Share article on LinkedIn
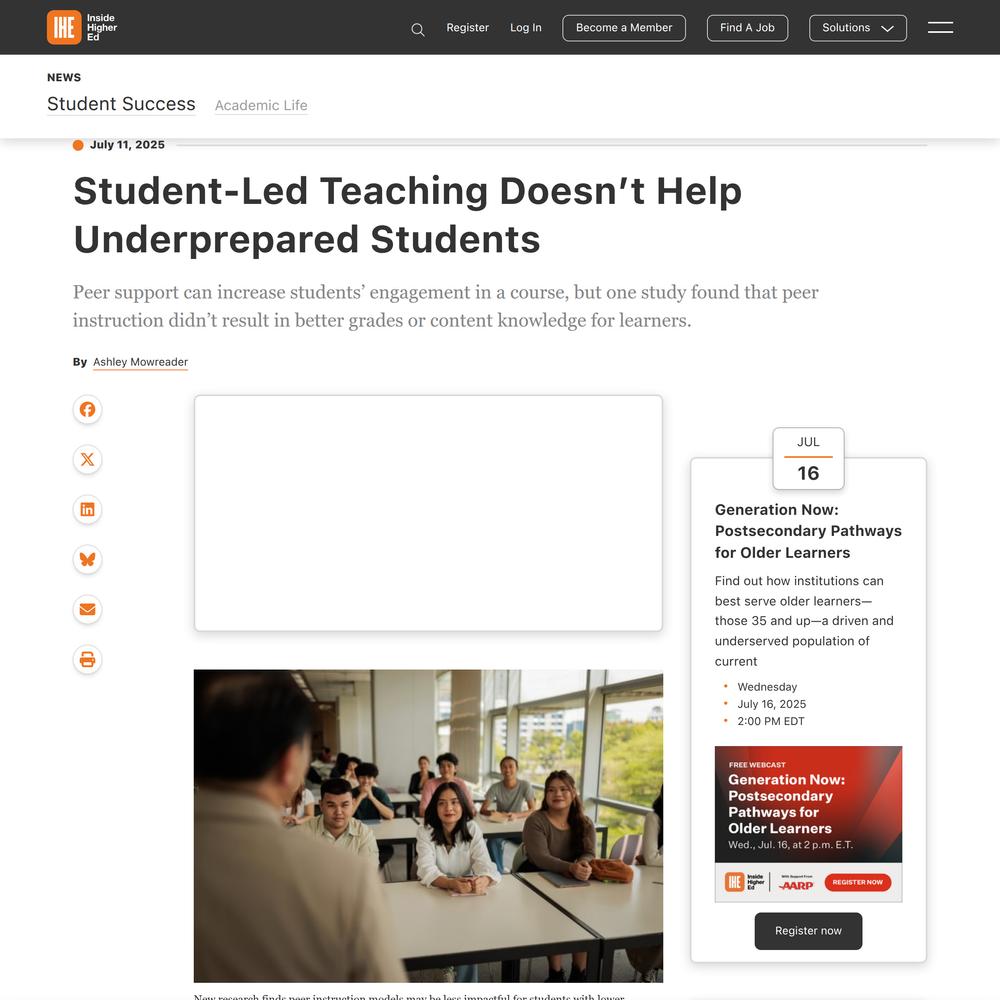Image resolution: width=1000 pixels, height=1000 pixels. pyautogui.click(x=87, y=510)
